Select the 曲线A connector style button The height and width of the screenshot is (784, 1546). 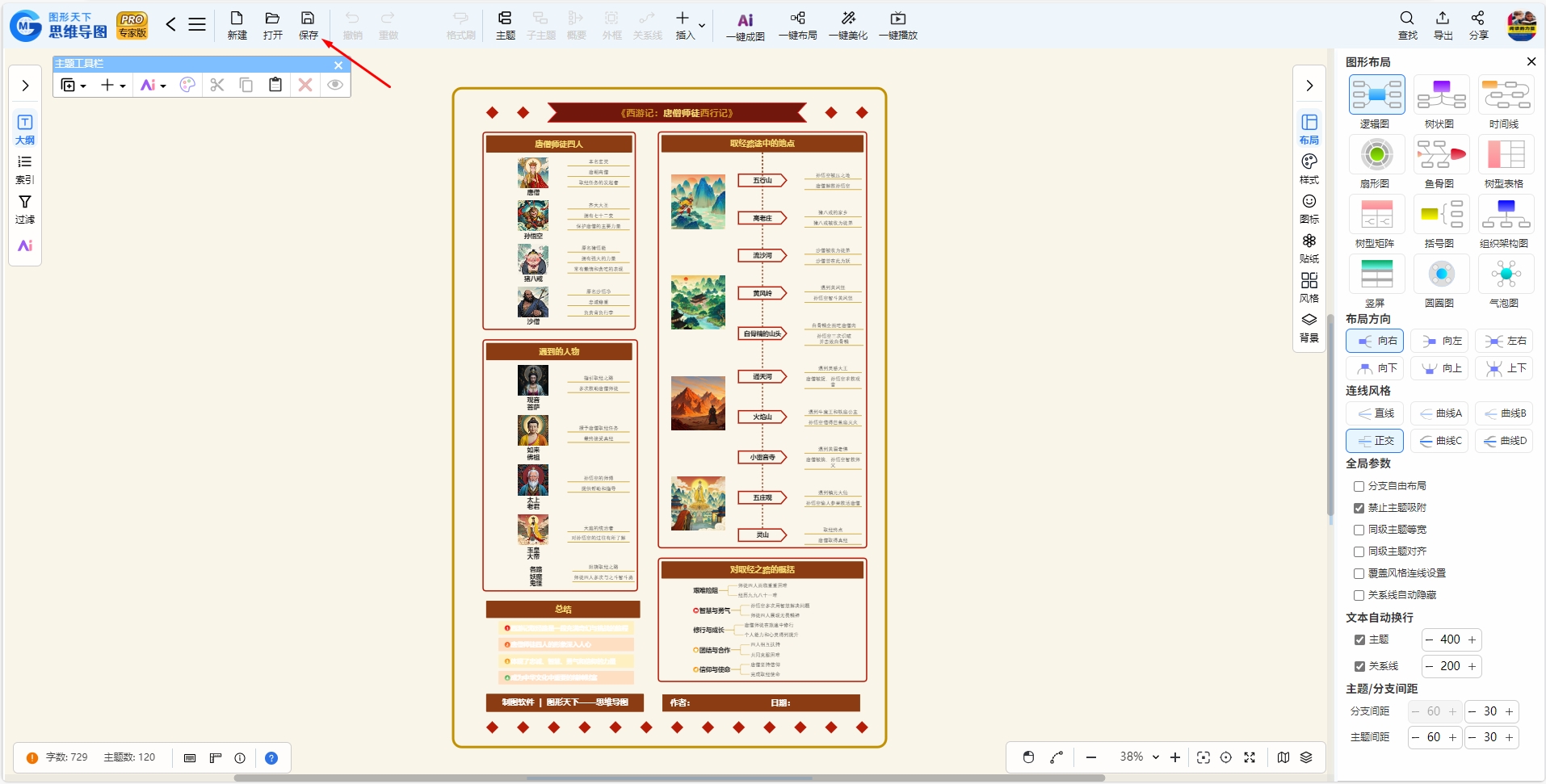[x=1441, y=413]
